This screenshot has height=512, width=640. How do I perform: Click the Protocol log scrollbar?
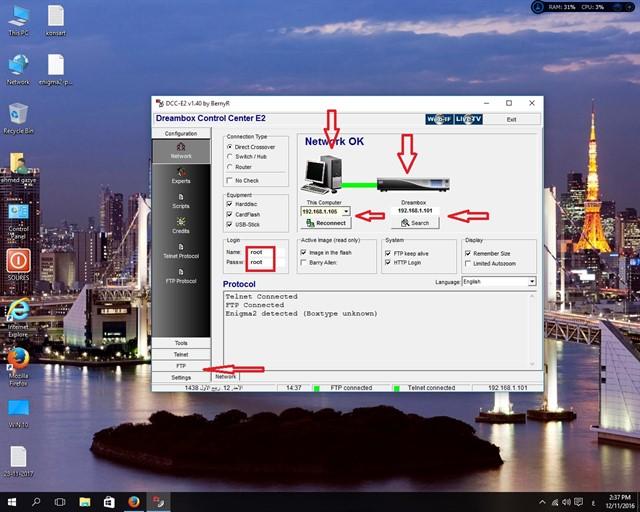tap(532, 330)
